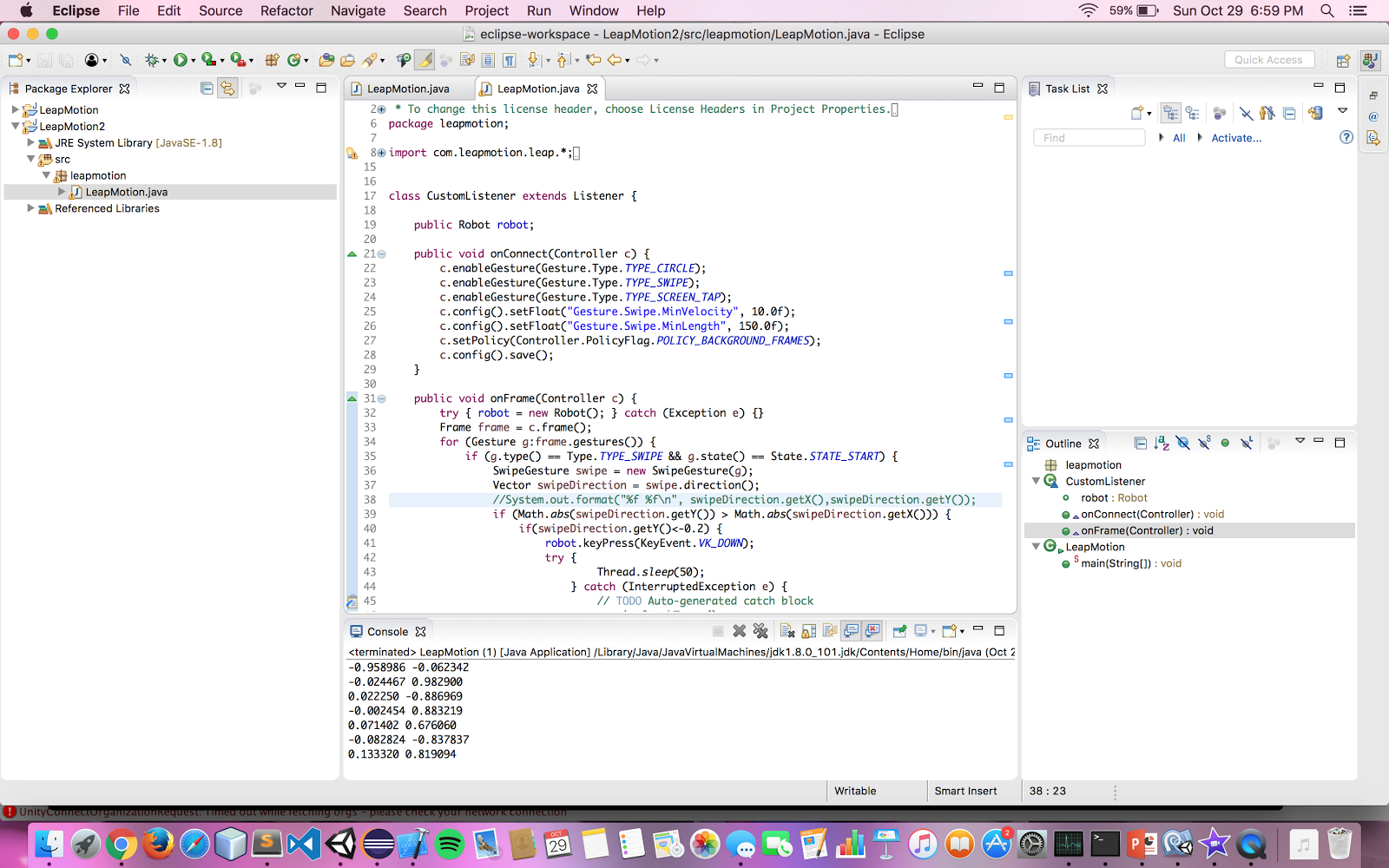The height and width of the screenshot is (868, 1389).
Task: Toggle Link with Editor in Package Explorer
Action: click(227, 89)
